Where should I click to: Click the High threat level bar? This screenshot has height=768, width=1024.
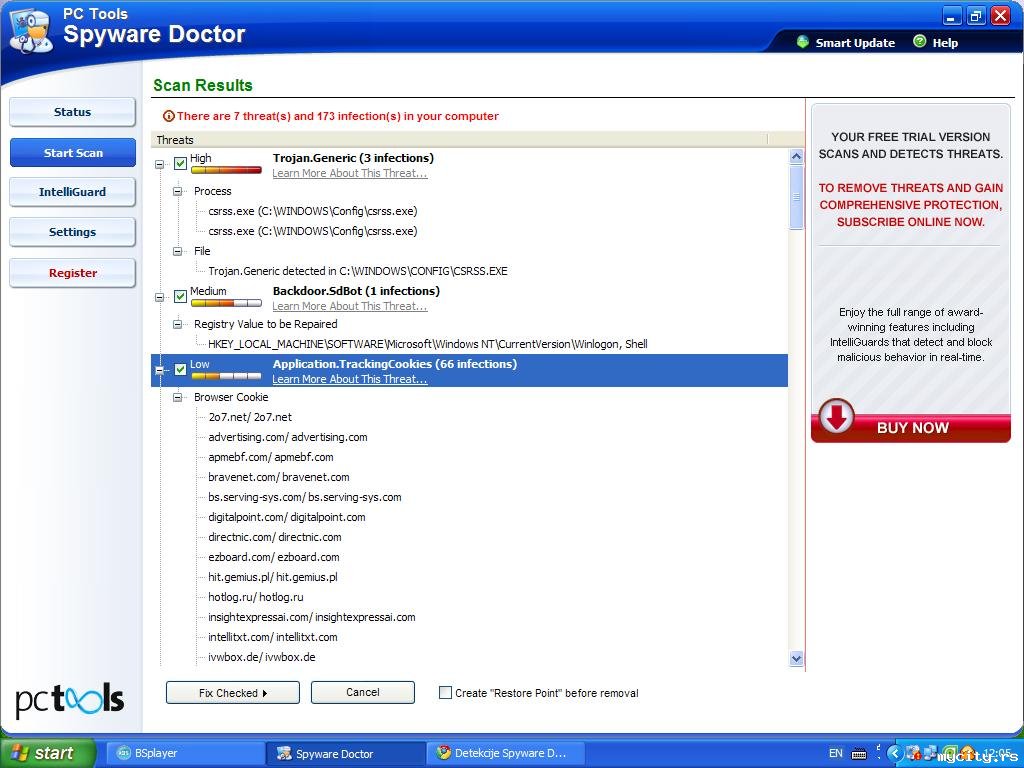click(226, 170)
